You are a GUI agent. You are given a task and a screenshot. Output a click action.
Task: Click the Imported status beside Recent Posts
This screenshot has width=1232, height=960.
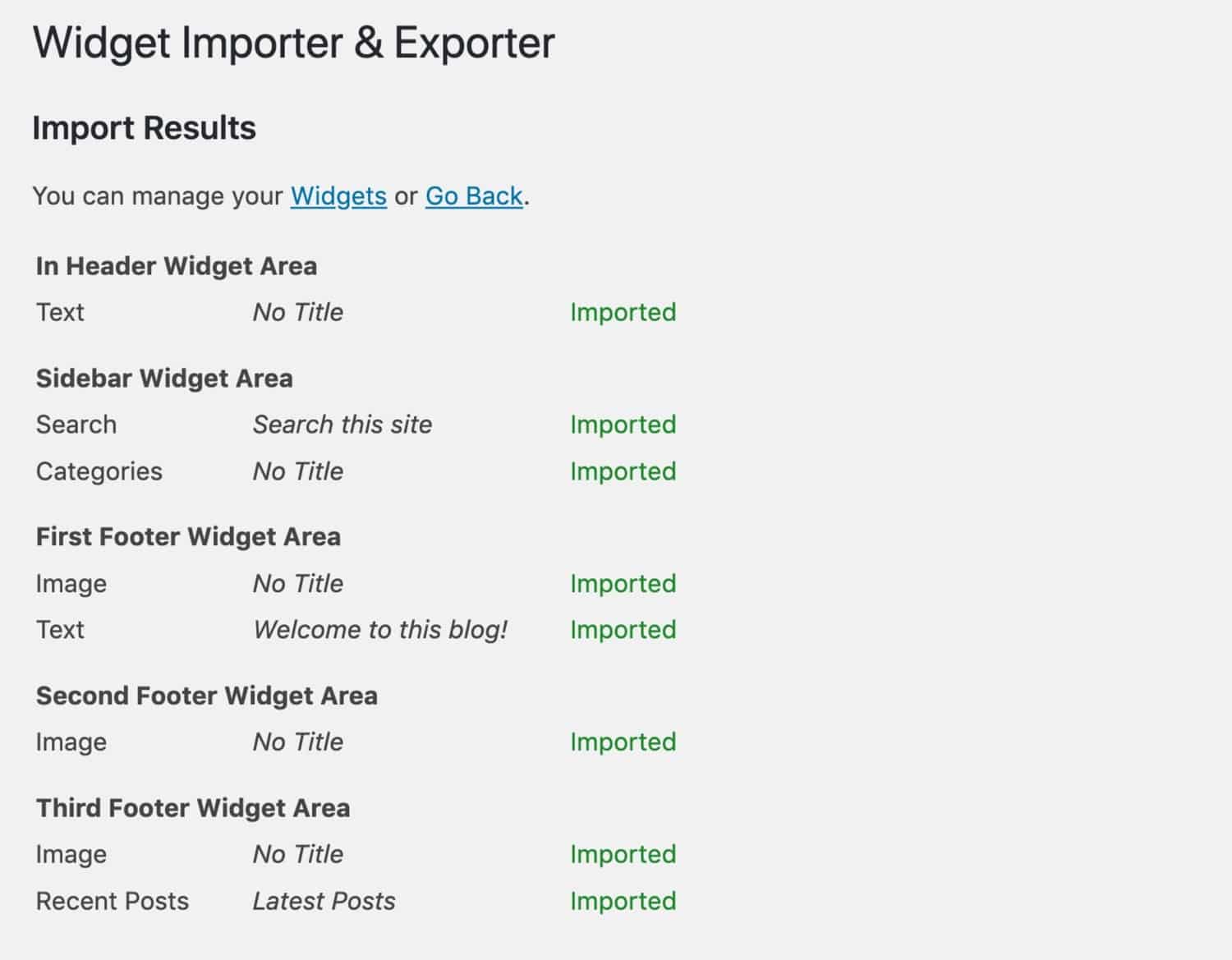[623, 901]
